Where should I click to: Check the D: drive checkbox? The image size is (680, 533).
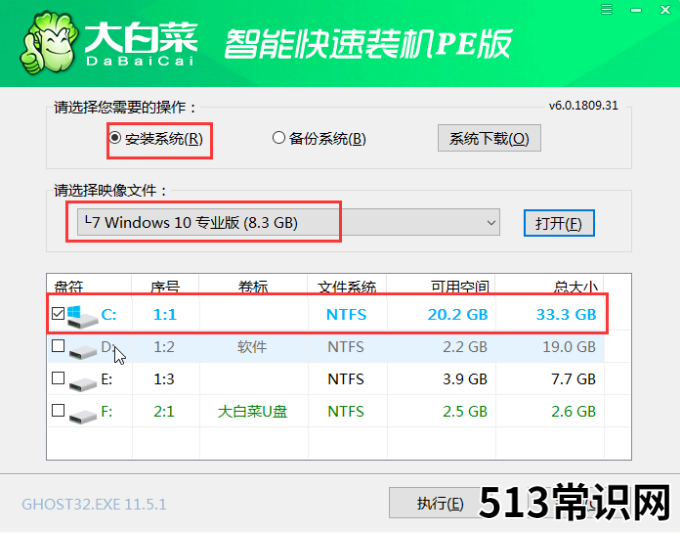pyautogui.click(x=58, y=346)
